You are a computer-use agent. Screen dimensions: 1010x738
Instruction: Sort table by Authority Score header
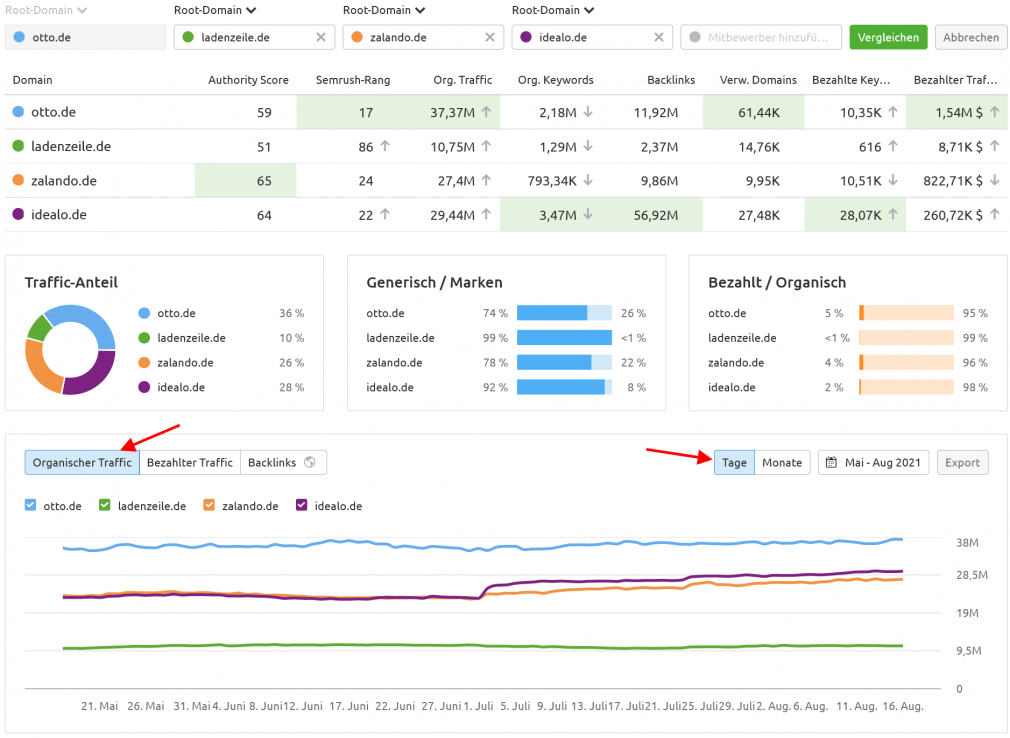248,80
